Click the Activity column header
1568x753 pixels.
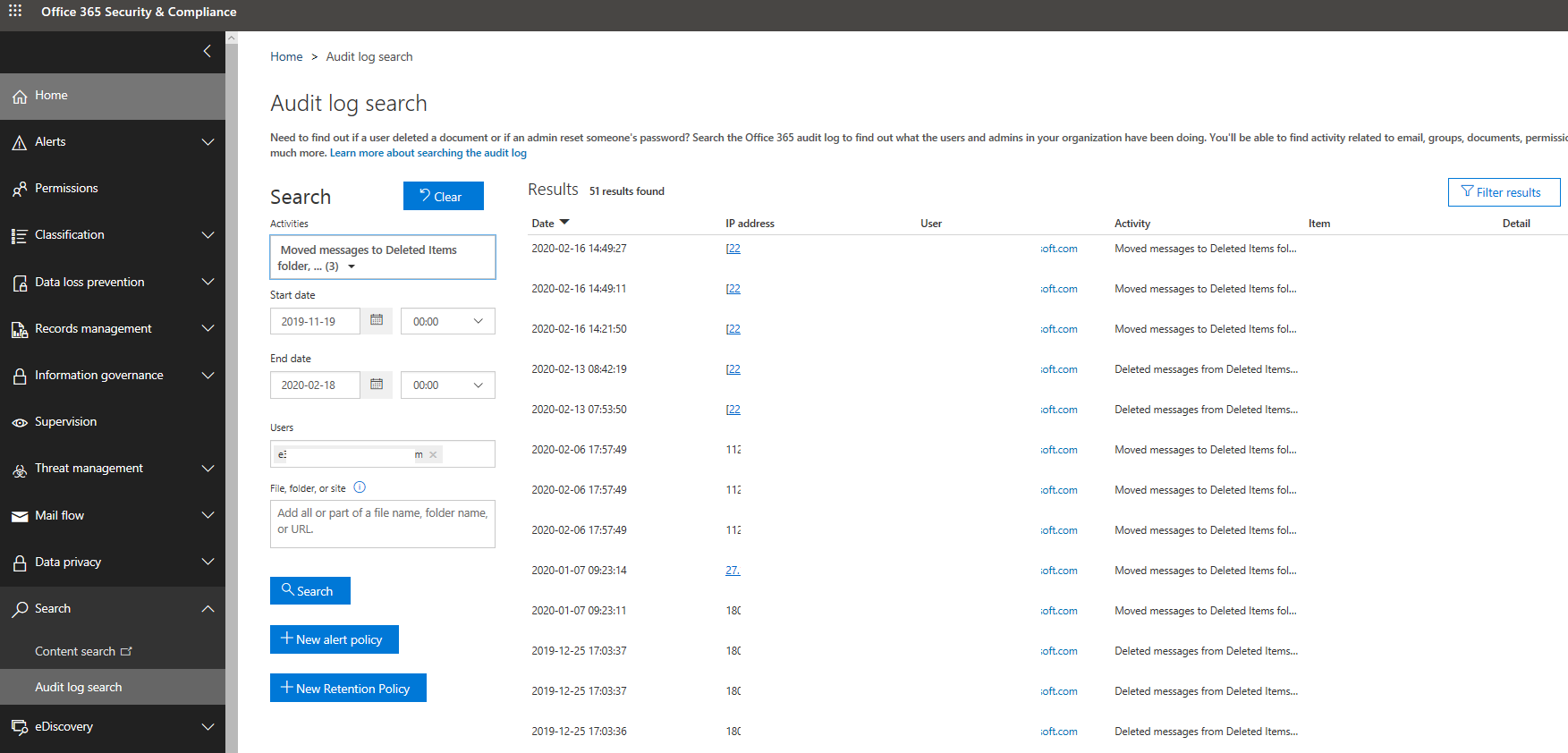point(1132,224)
